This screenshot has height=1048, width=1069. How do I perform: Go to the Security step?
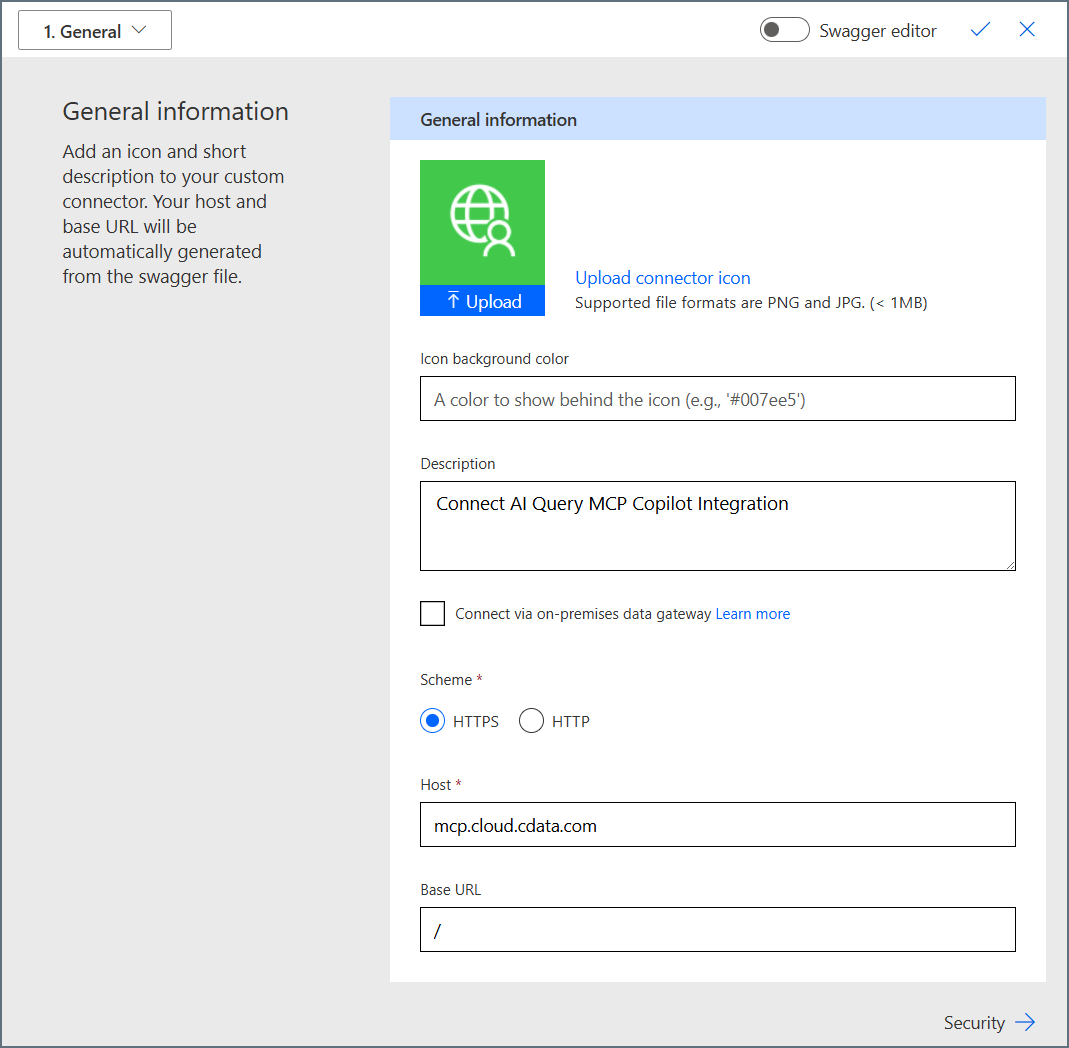point(989,1022)
